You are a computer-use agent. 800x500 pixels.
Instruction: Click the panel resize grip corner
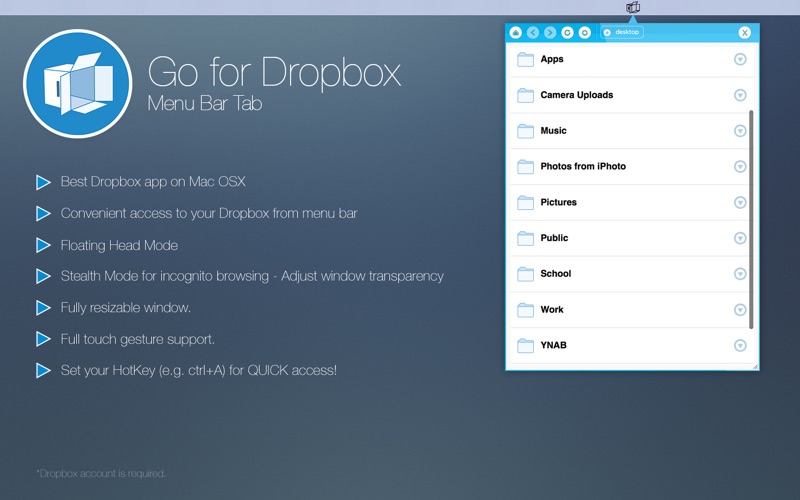click(x=755, y=366)
